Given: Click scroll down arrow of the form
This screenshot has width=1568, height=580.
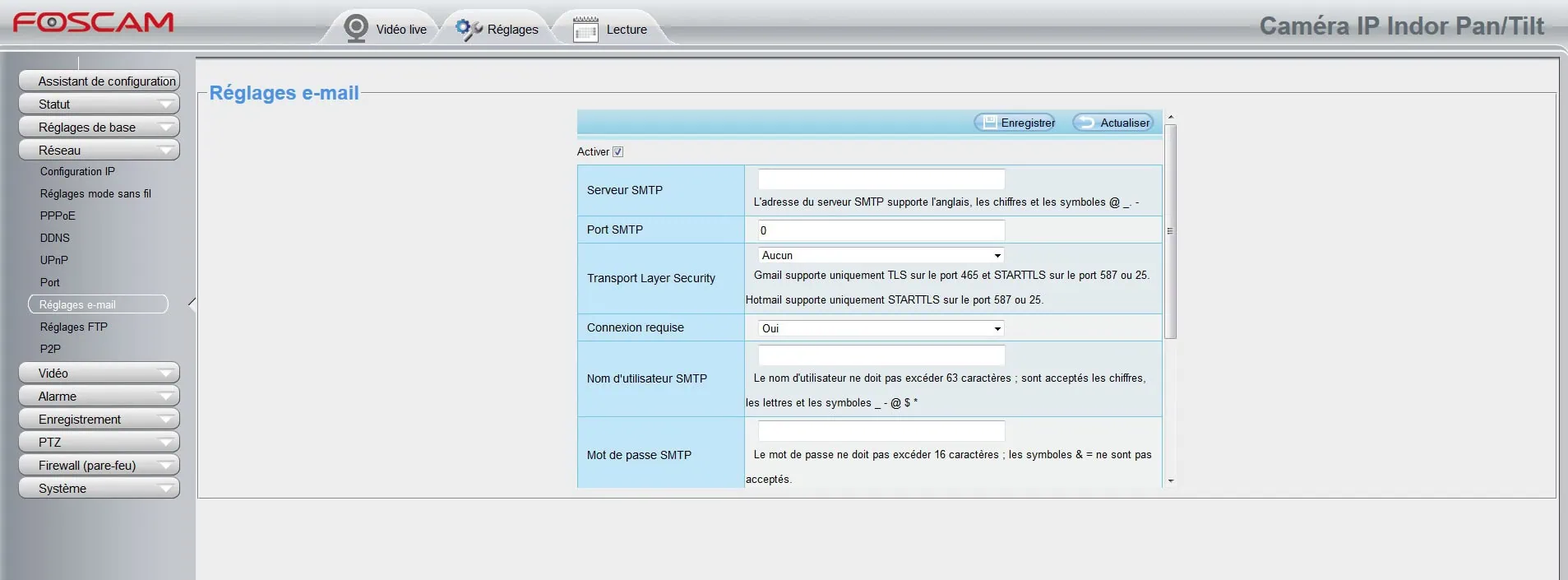Looking at the screenshot, I should coord(1171,480).
